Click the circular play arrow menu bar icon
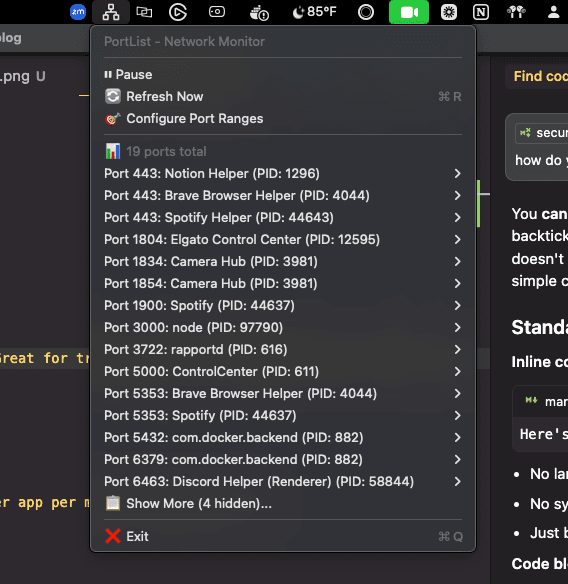The image size is (568, 584). (x=178, y=12)
